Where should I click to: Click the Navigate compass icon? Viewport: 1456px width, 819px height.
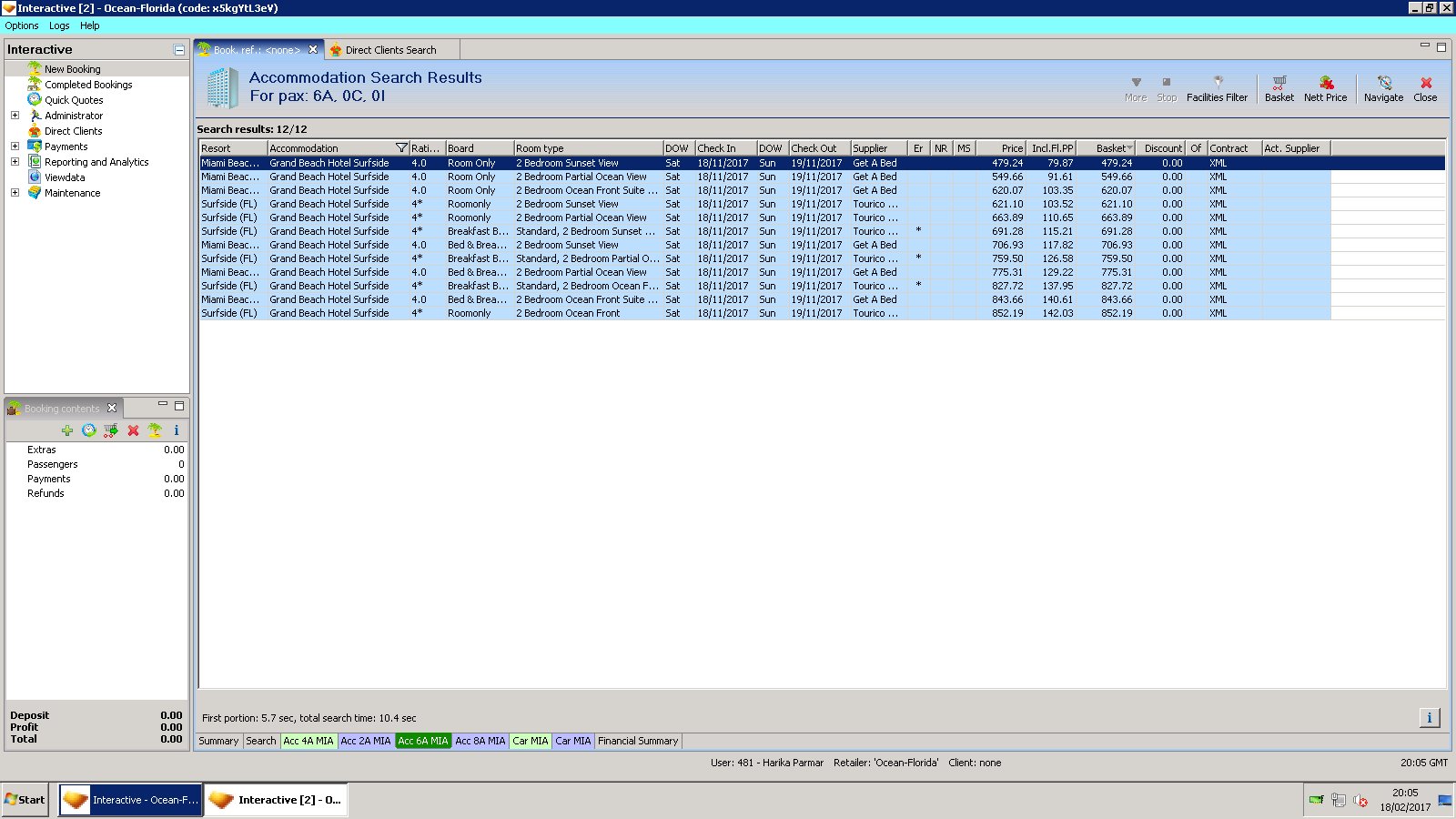(1383, 83)
